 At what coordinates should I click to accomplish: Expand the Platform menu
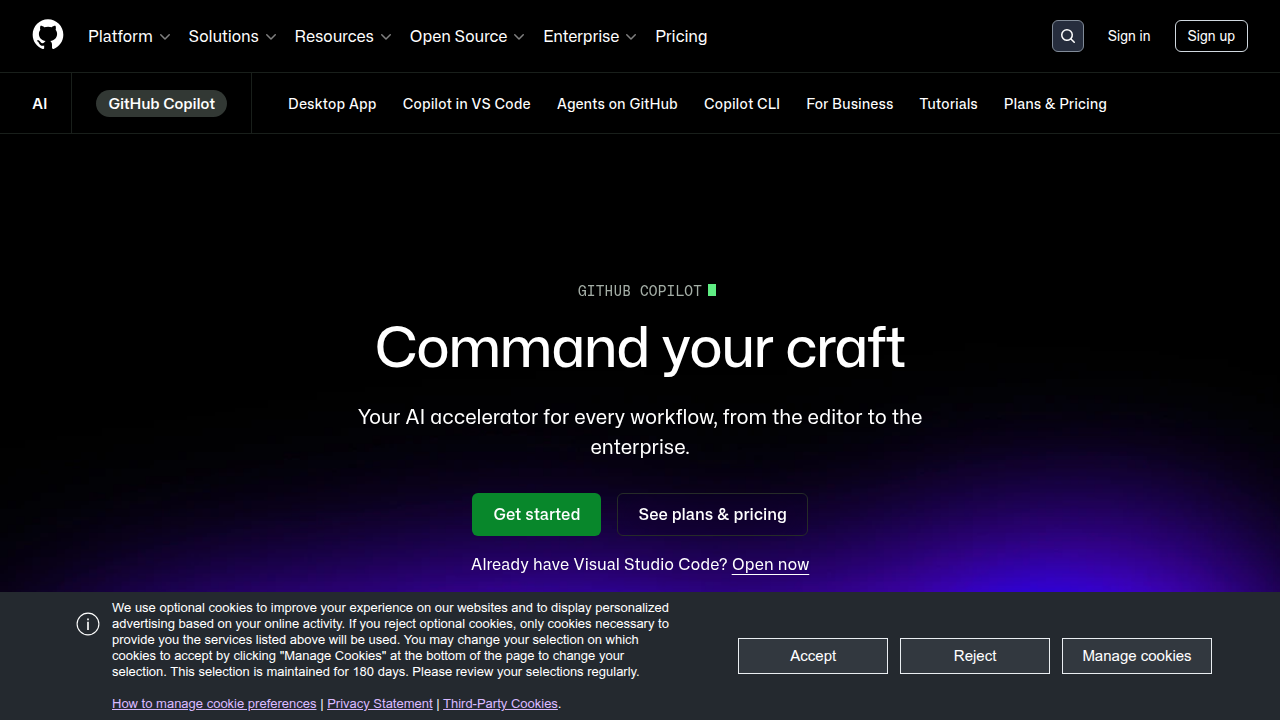pos(129,36)
